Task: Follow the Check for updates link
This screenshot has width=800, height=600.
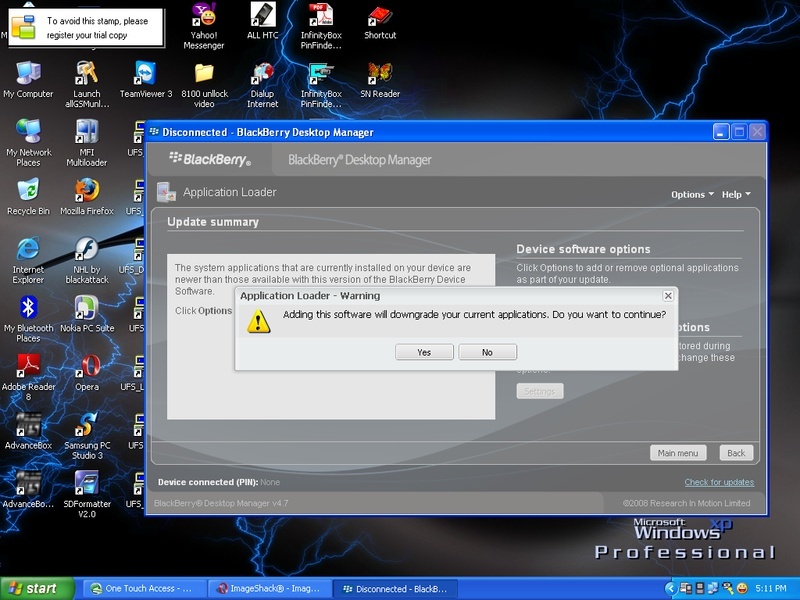Action: point(719,482)
